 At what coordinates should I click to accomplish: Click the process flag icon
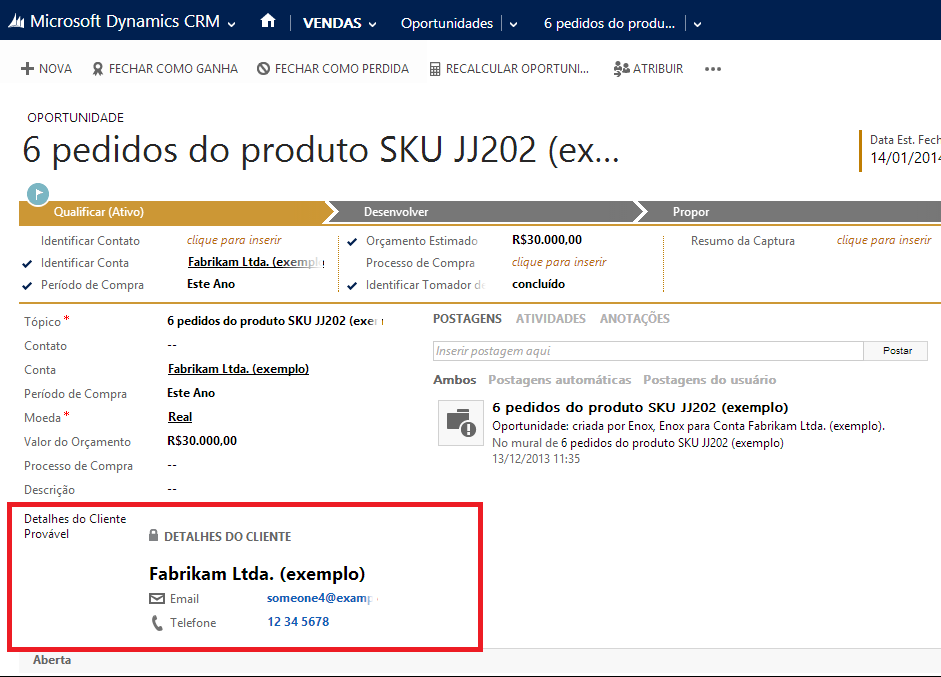pos(38,193)
